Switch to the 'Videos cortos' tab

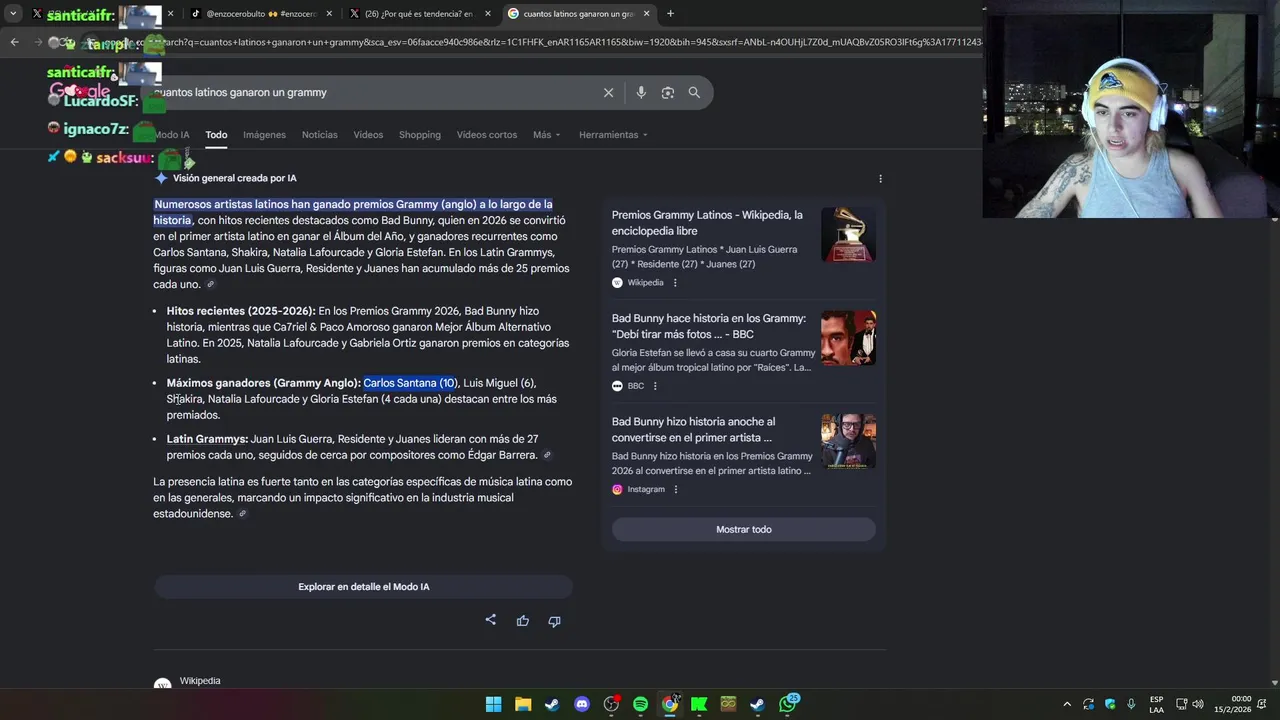pyautogui.click(x=487, y=135)
